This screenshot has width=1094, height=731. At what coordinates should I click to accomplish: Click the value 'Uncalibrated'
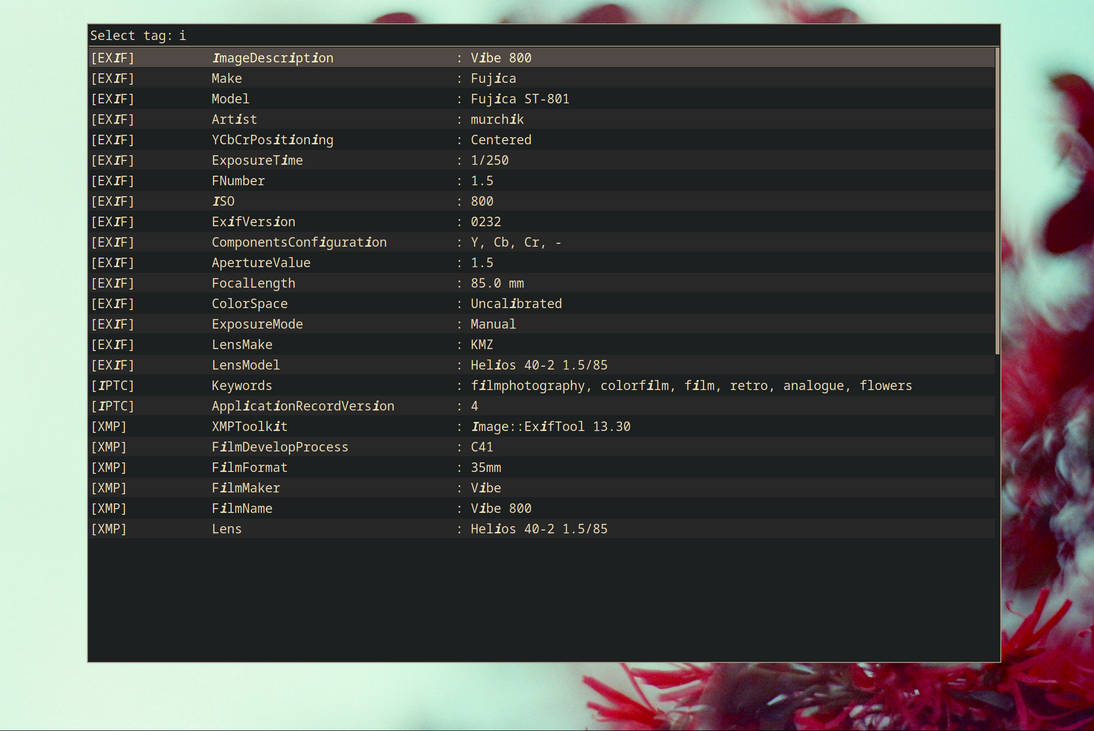516,303
